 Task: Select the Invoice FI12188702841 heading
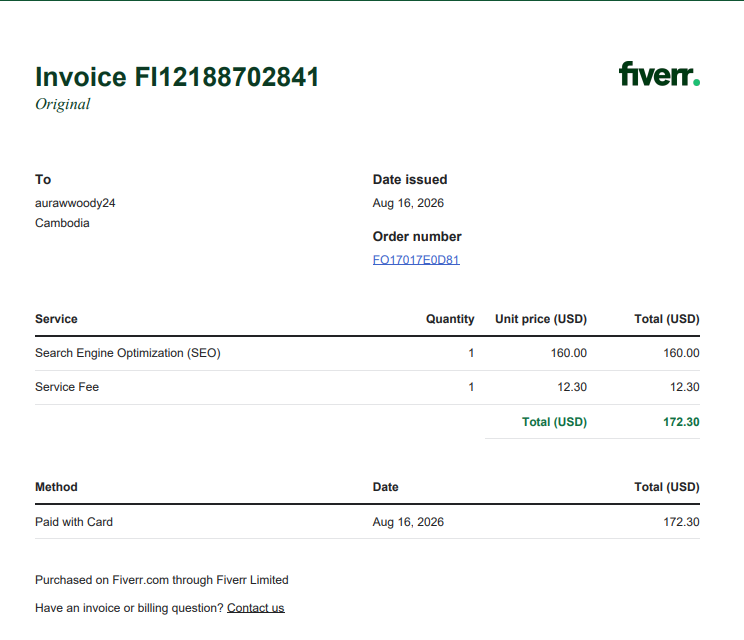[x=177, y=77]
